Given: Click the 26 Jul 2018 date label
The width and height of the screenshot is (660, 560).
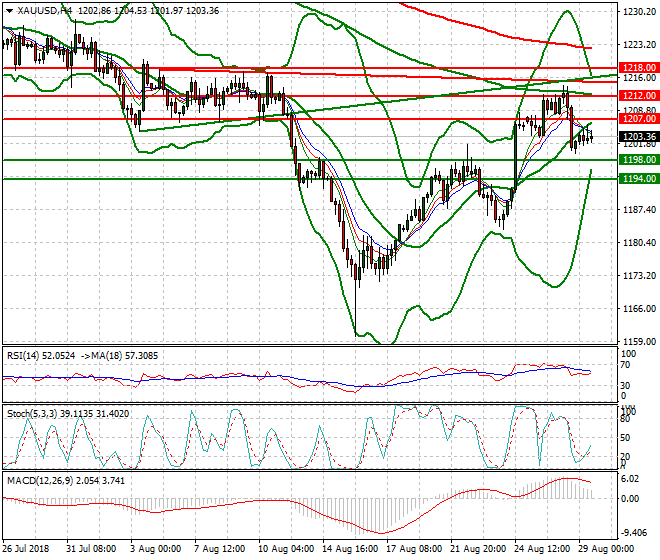Looking at the screenshot, I should click(x=26, y=549).
